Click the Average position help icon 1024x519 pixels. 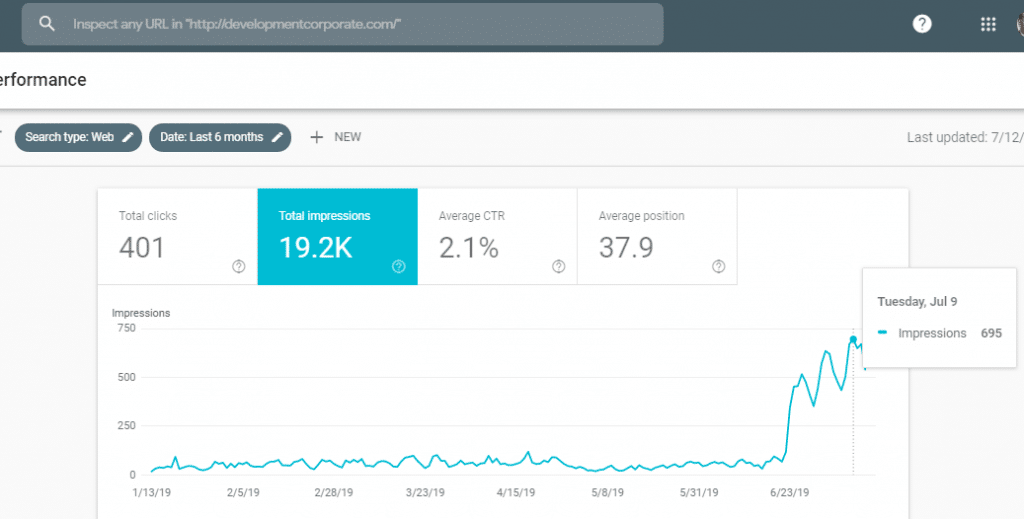pos(718,266)
